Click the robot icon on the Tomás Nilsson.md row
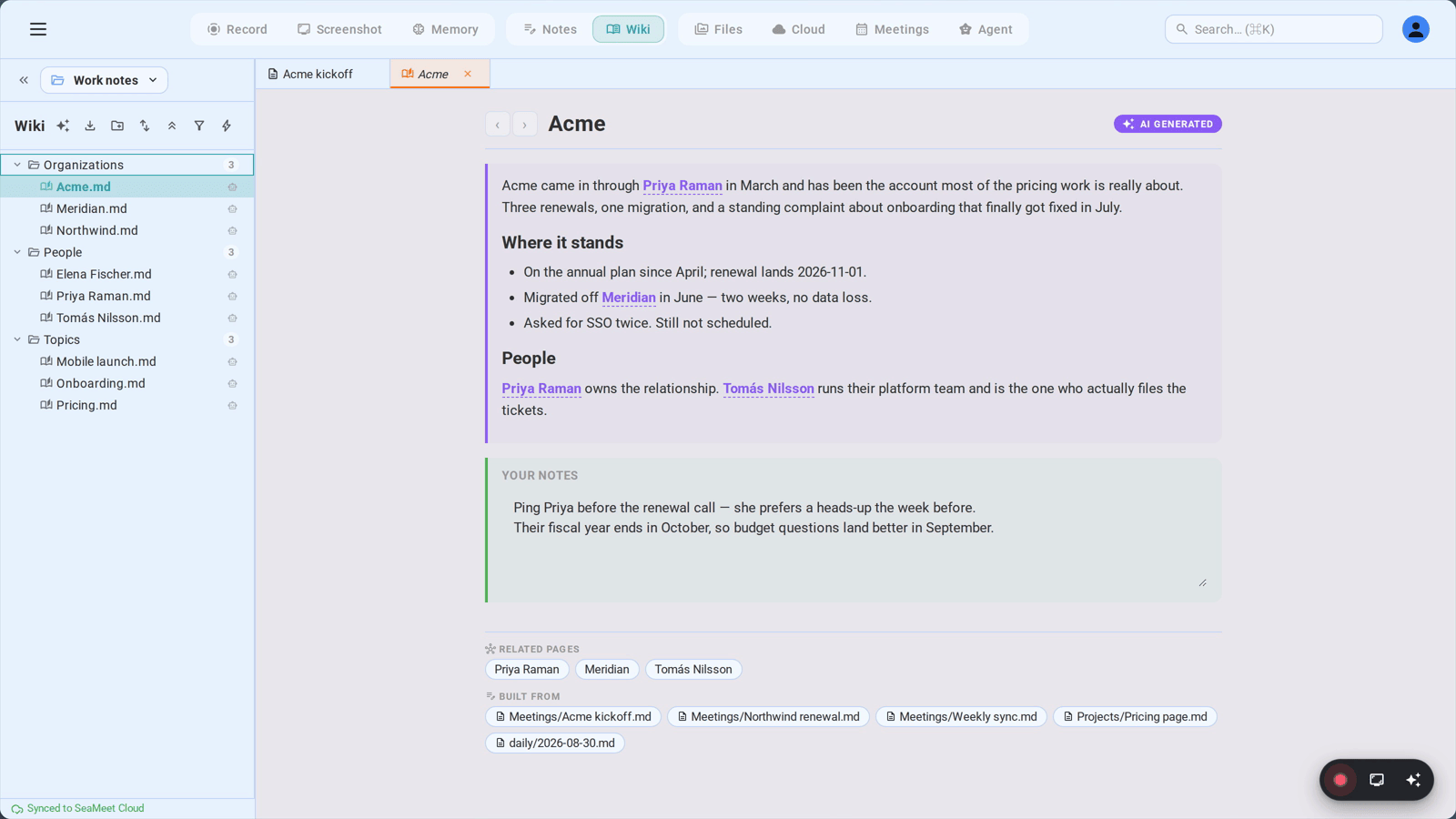1456x819 pixels. pos(232,318)
